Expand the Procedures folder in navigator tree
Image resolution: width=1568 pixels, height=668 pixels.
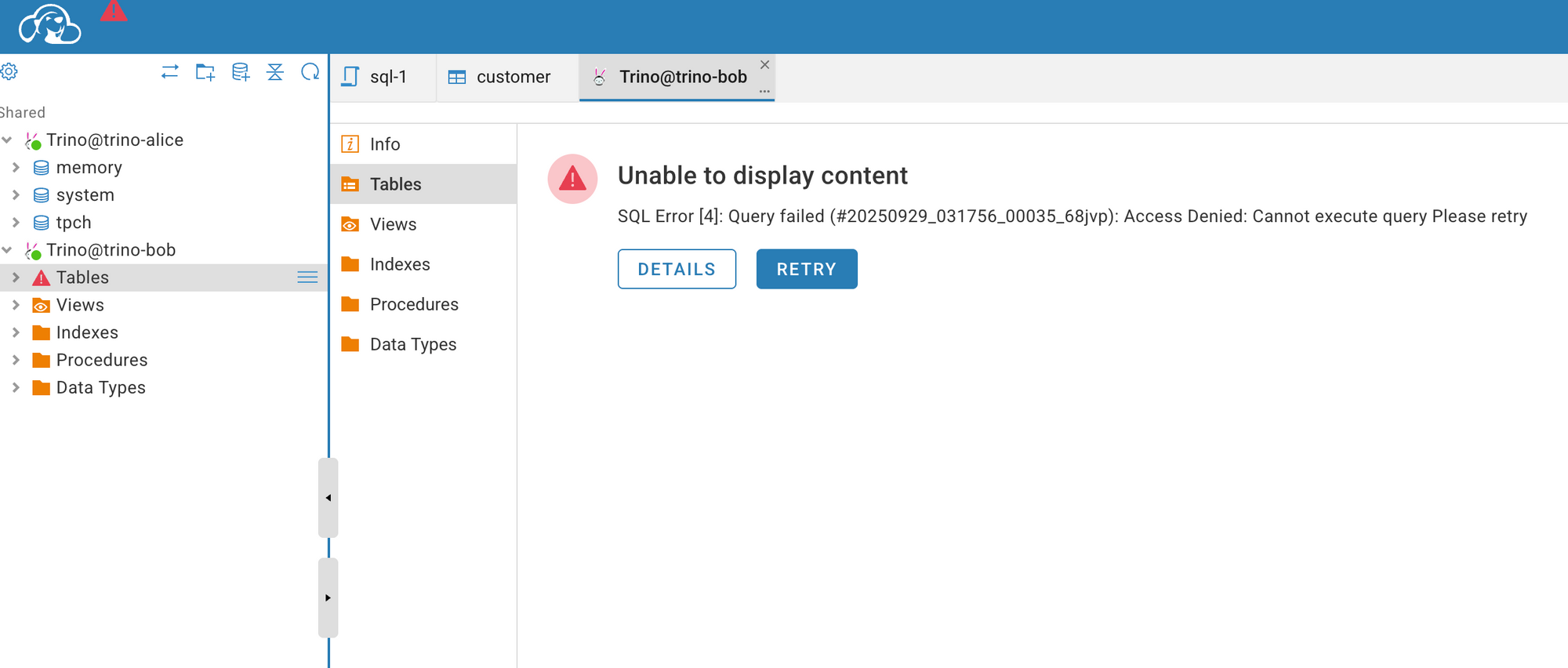(16, 360)
